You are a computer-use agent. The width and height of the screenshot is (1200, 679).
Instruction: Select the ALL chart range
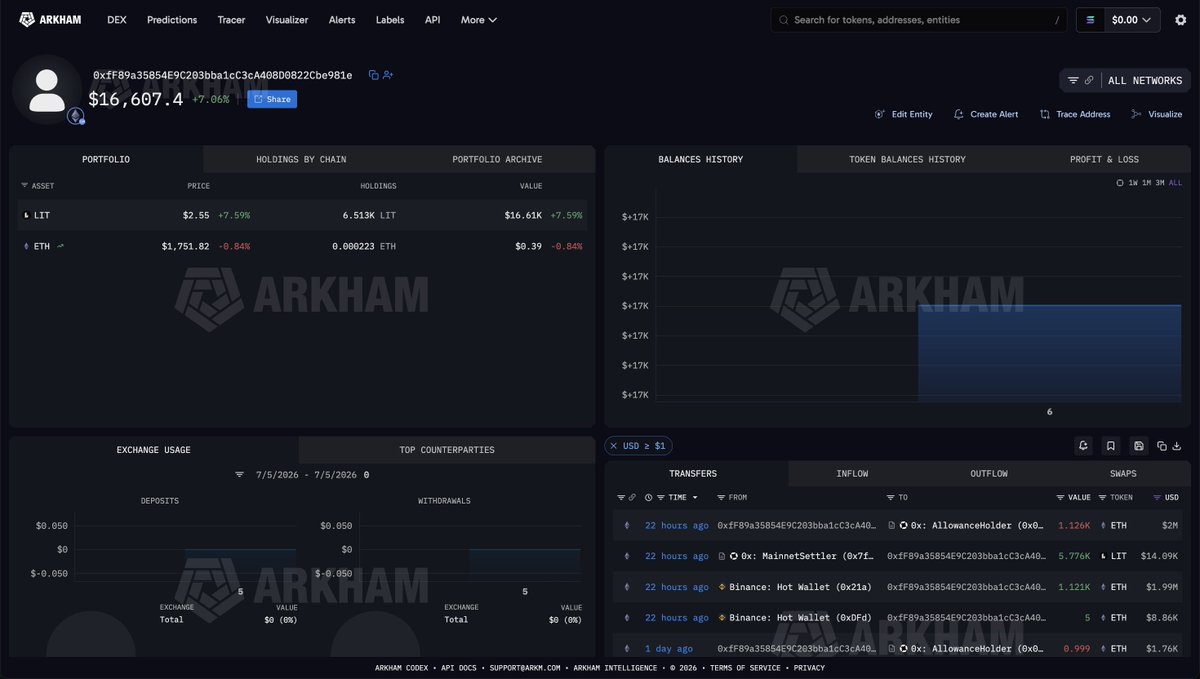pyautogui.click(x=1175, y=183)
